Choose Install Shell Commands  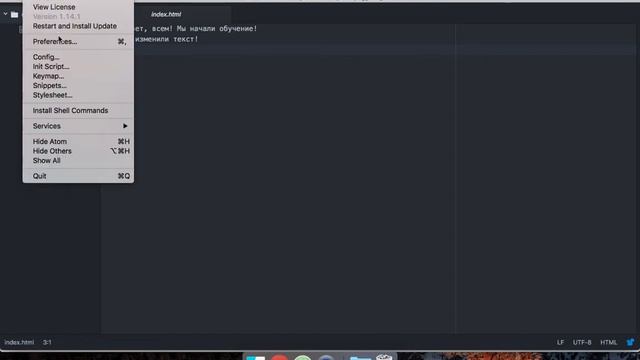[78, 111]
